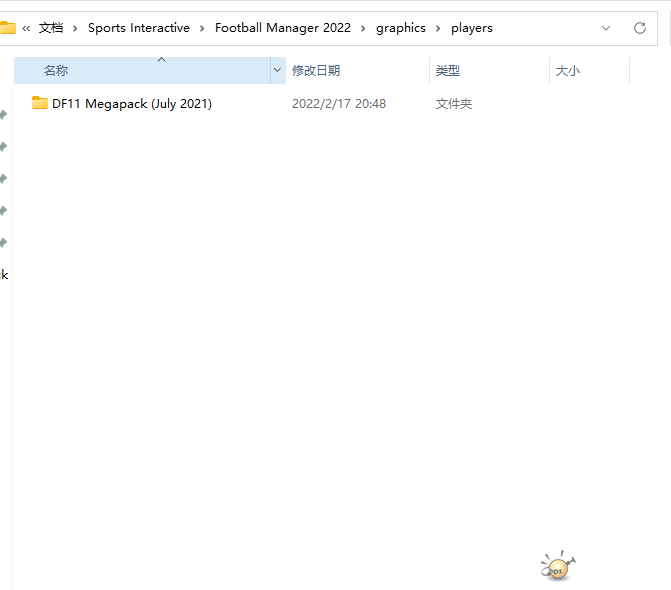671x590 pixels.
Task: Expand the chevron after Sports Interactive
Action: point(202,28)
